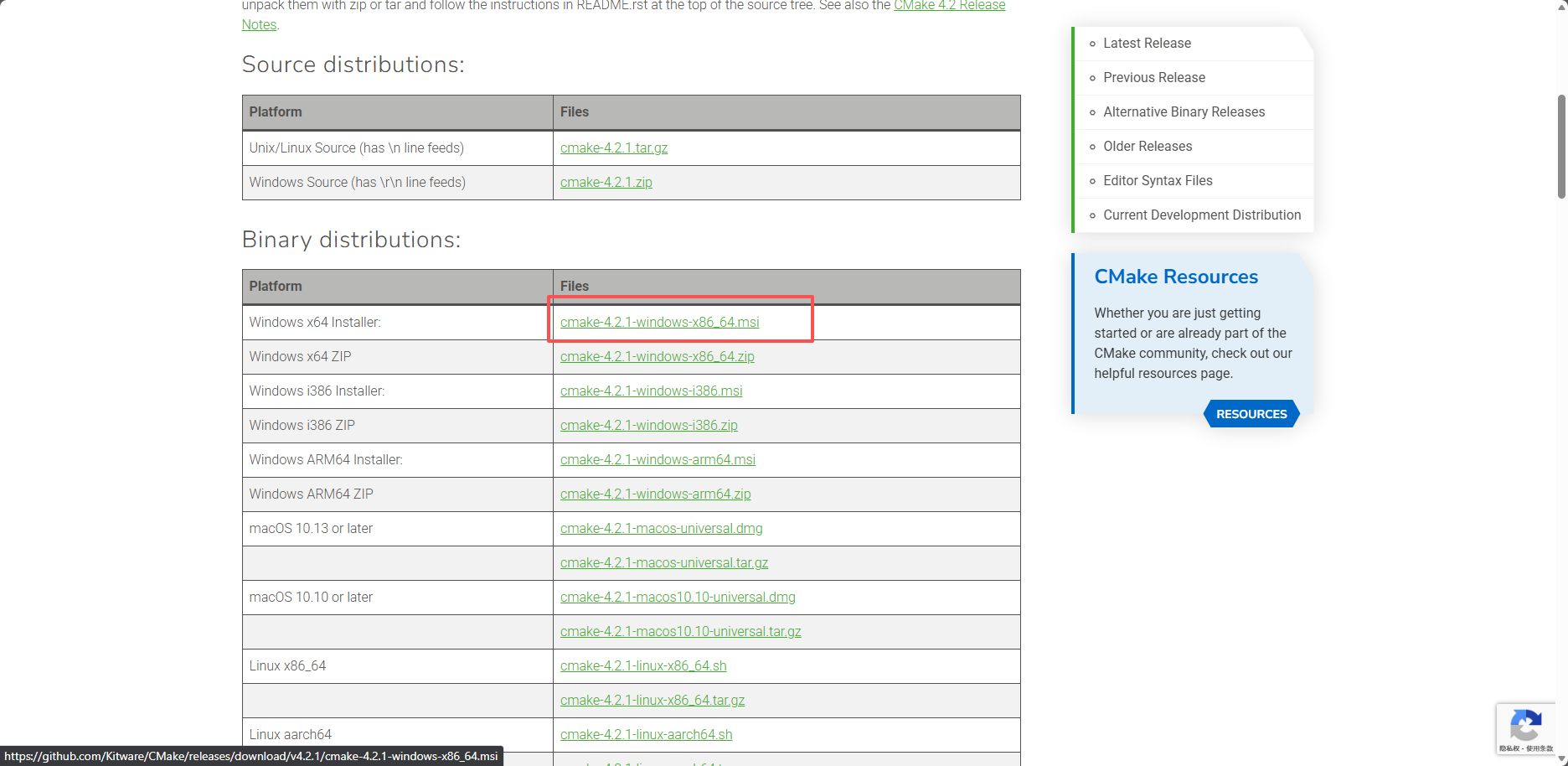Screen dimensions: 1568x766
Task: Click the 'Source distributions:' heading
Action: point(353,65)
